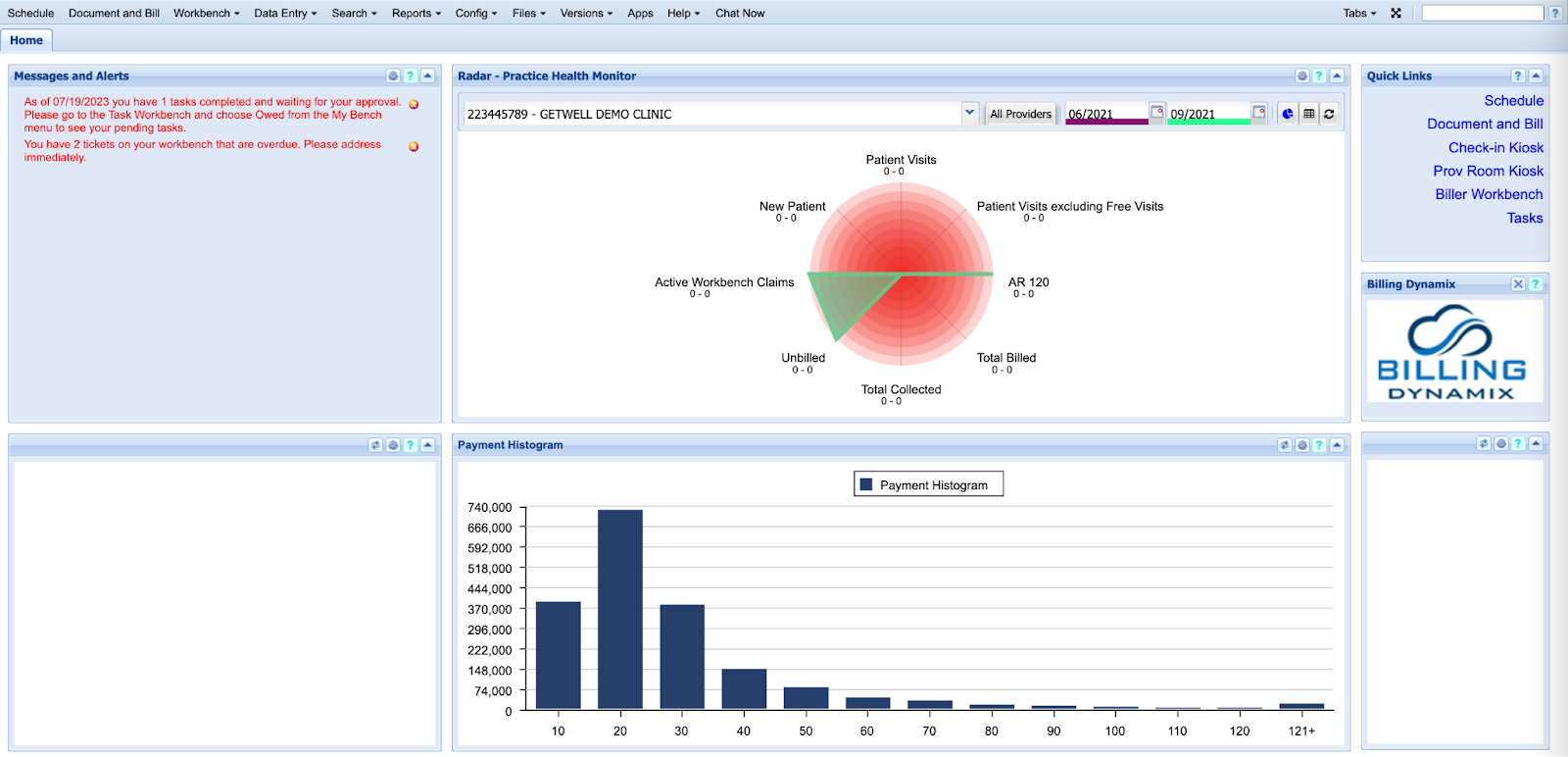This screenshot has width=1568, height=757.
Task: Dismiss the overdue workbench tickets alert
Action: [414, 146]
